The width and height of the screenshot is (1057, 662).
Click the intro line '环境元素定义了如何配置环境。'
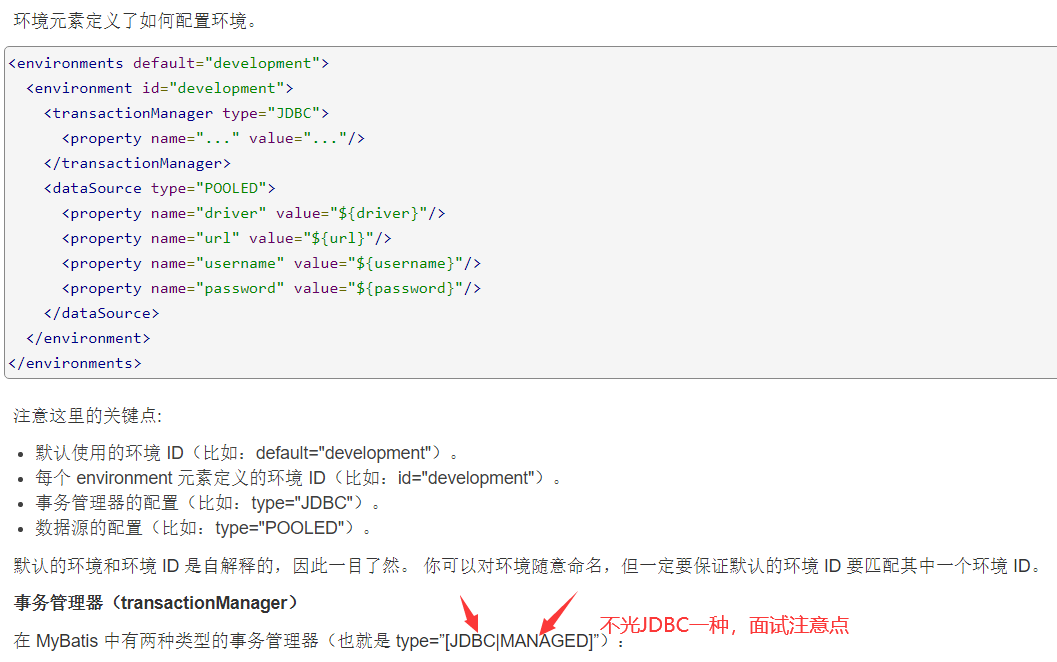click(135, 21)
